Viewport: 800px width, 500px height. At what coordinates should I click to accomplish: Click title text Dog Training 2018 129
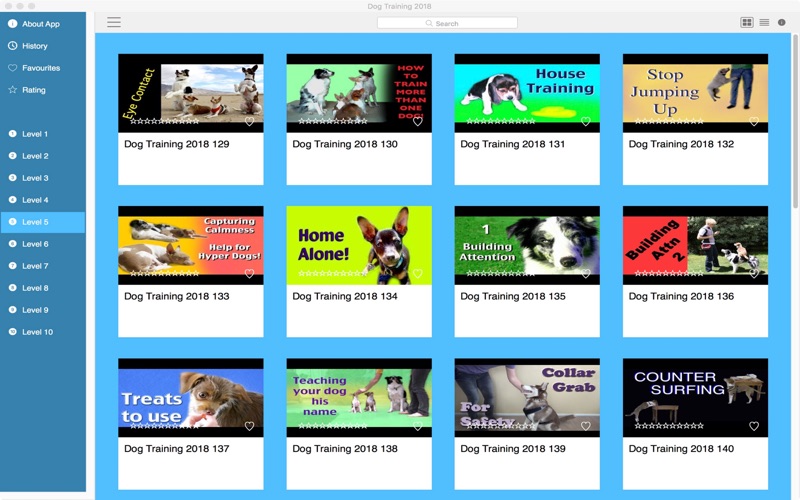click(x=177, y=144)
